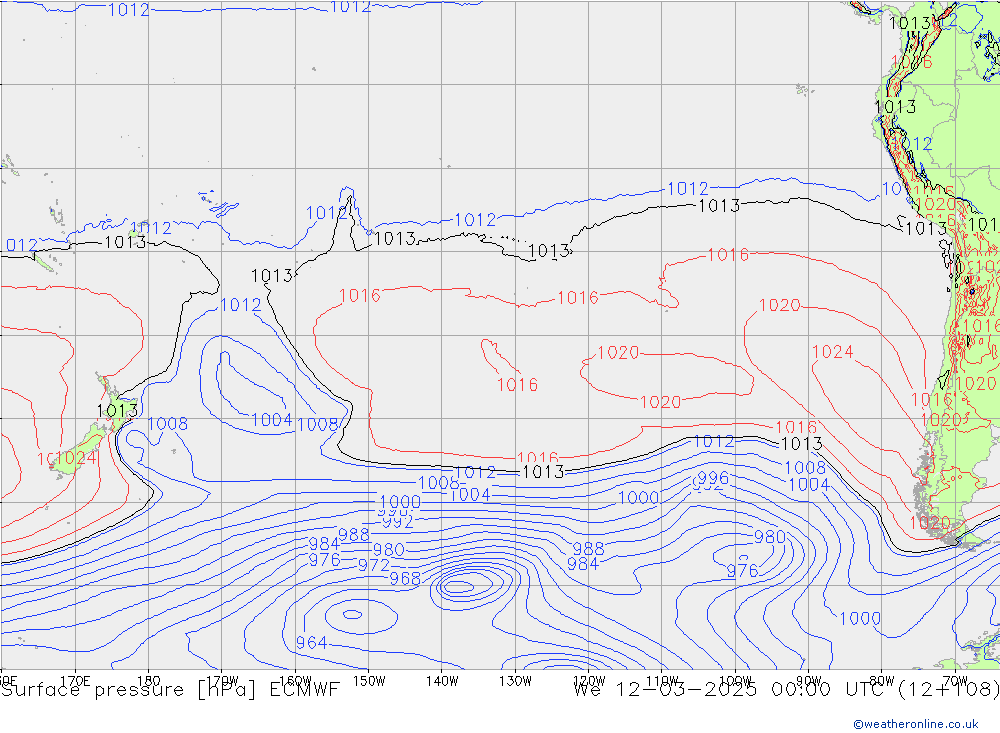Screen dimensions: 1000x733
Task: Click the blue 1008 label just east of New Zealand
Action: (x=168, y=424)
